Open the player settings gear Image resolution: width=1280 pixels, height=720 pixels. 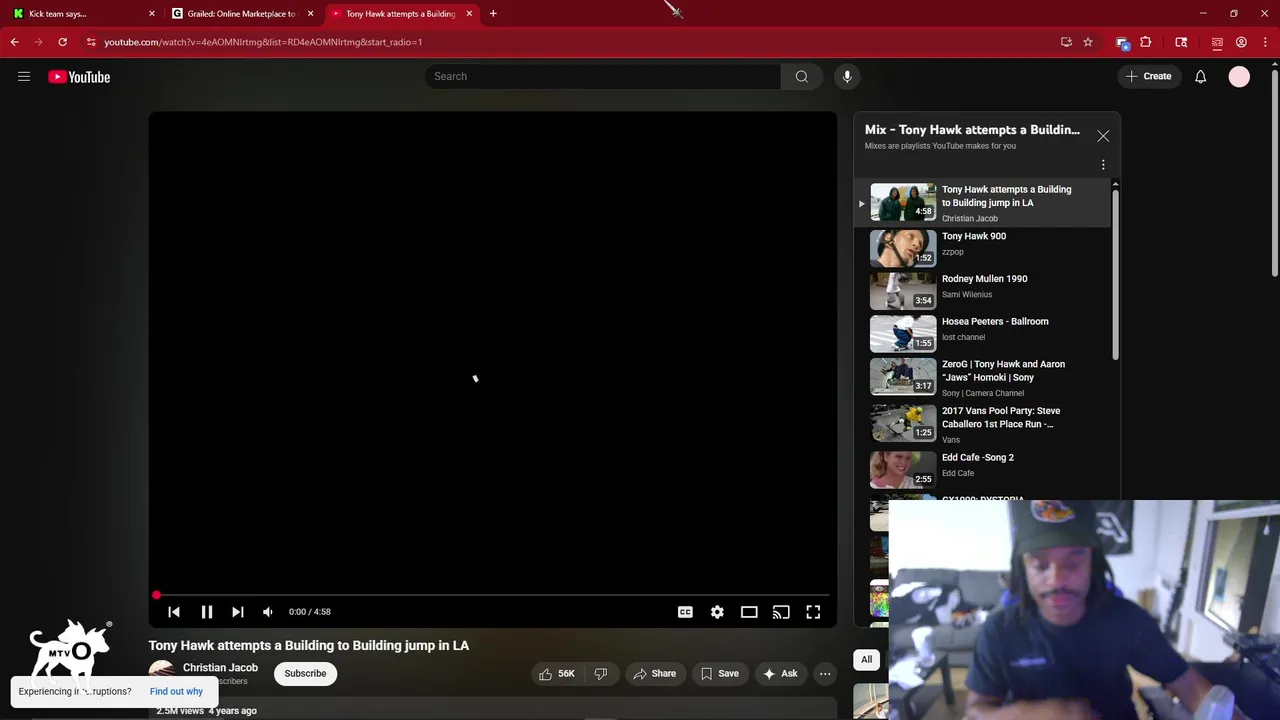pos(717,612)
